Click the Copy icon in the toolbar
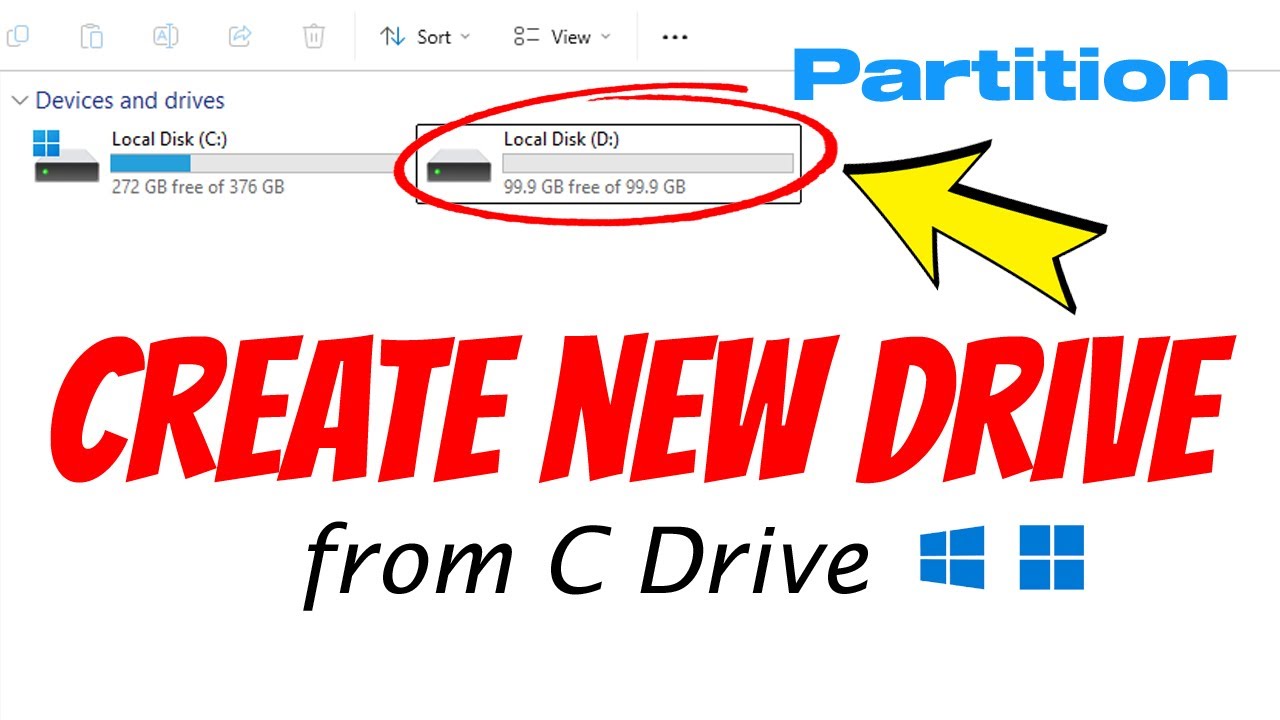Viewport: 1280px width, 720px height. click(x=18, y=36)
